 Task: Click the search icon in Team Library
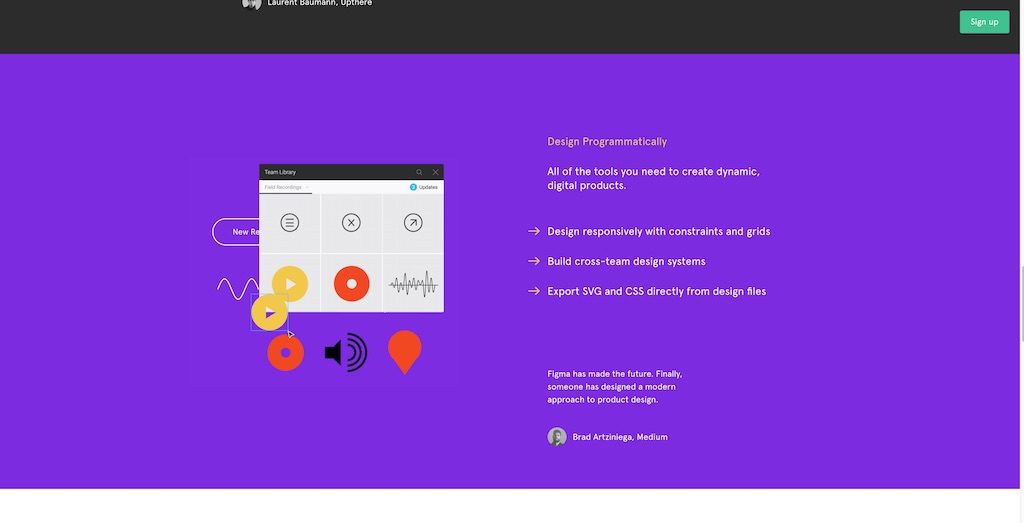click(419, 172)
